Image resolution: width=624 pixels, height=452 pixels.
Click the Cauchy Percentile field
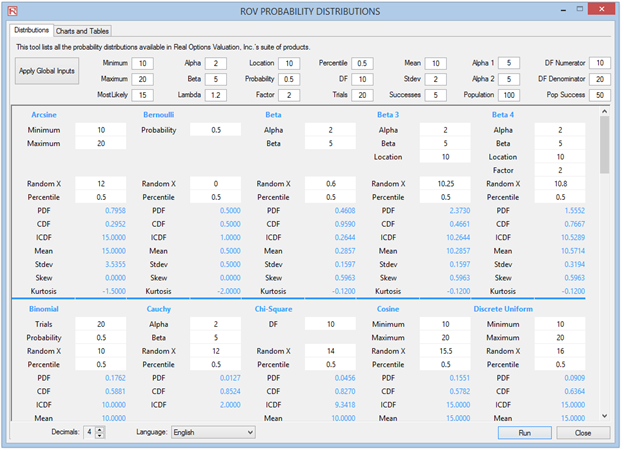coord(216,365)
